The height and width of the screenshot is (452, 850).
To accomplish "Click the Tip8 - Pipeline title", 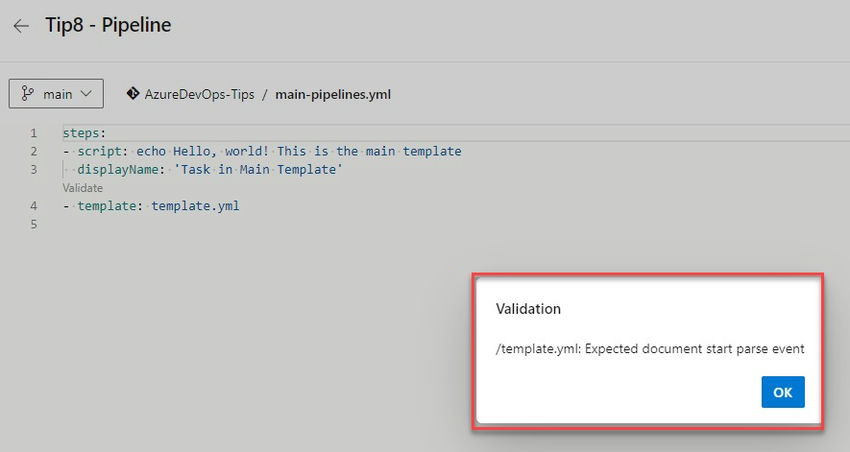I will pyautogui.click(x=108, y=25).
